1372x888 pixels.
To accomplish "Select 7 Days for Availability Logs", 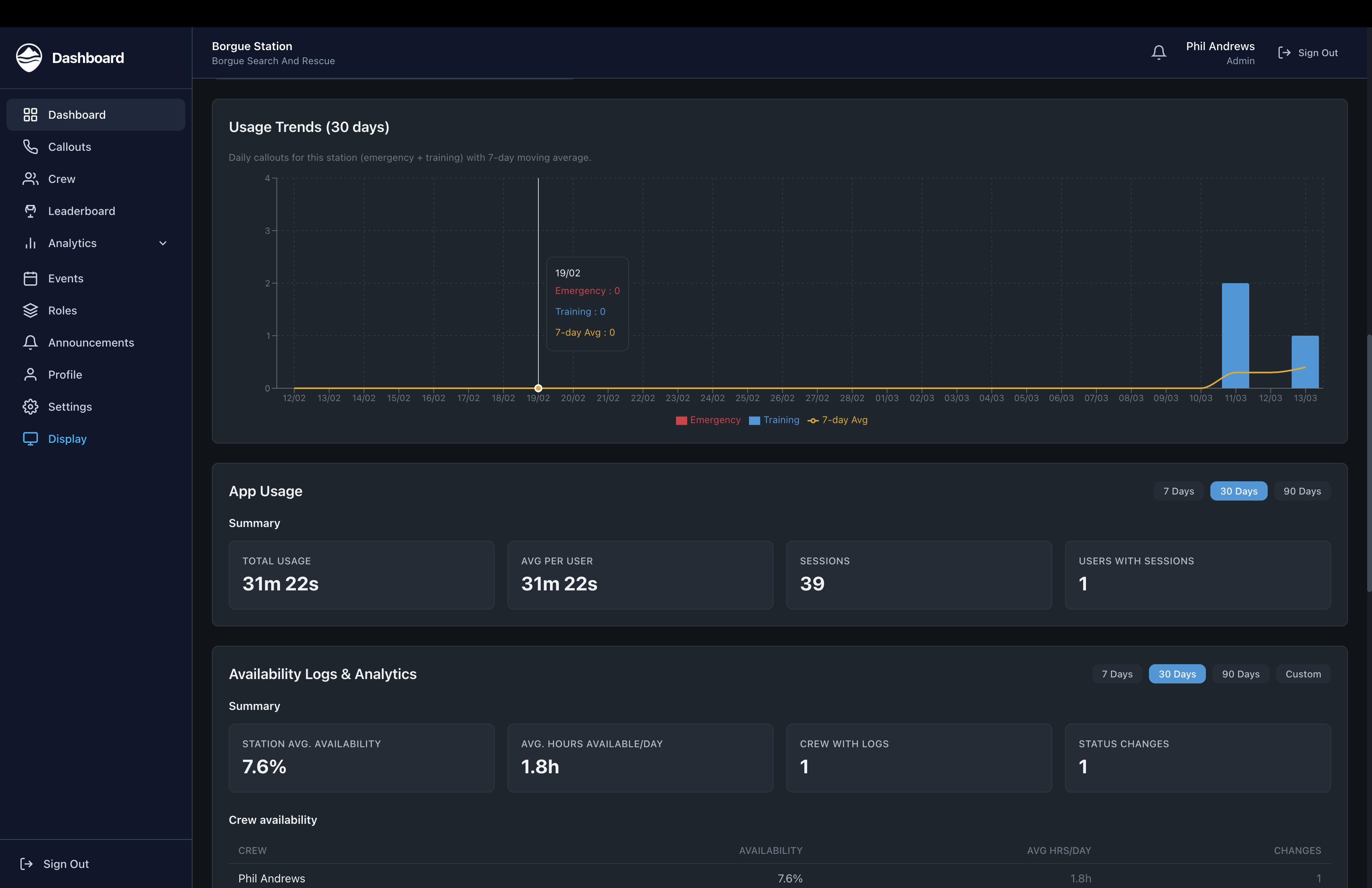I will (x=1116, y=674).
